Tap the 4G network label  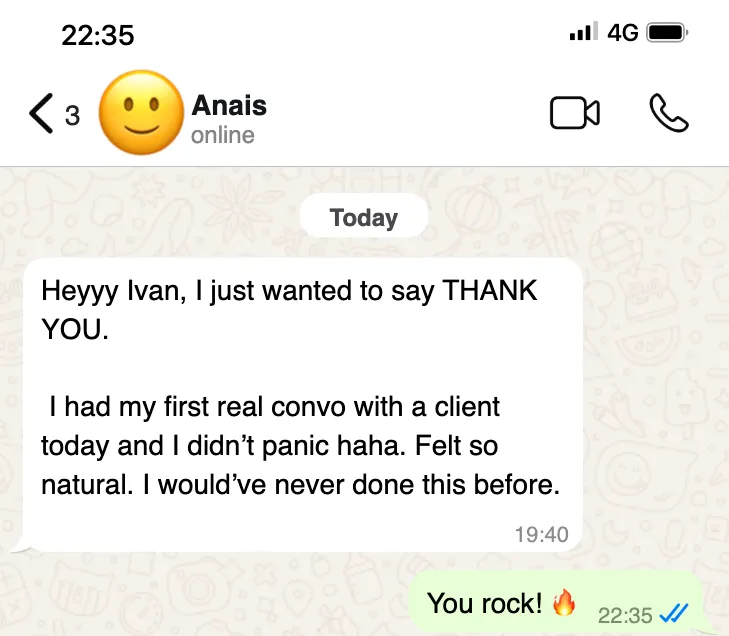(623, 33)
